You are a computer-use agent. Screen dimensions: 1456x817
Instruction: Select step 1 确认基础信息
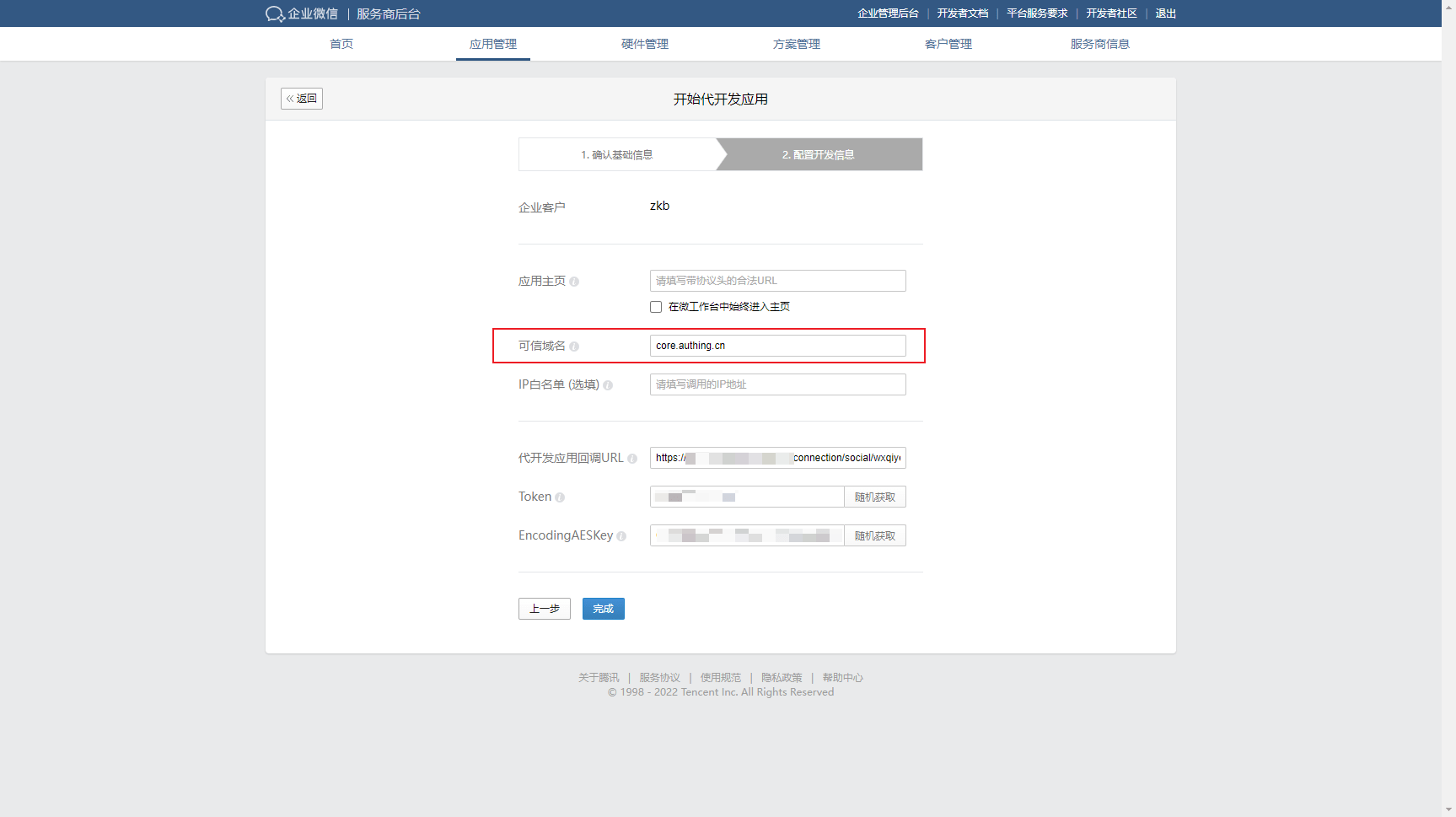tap(617, 155)
